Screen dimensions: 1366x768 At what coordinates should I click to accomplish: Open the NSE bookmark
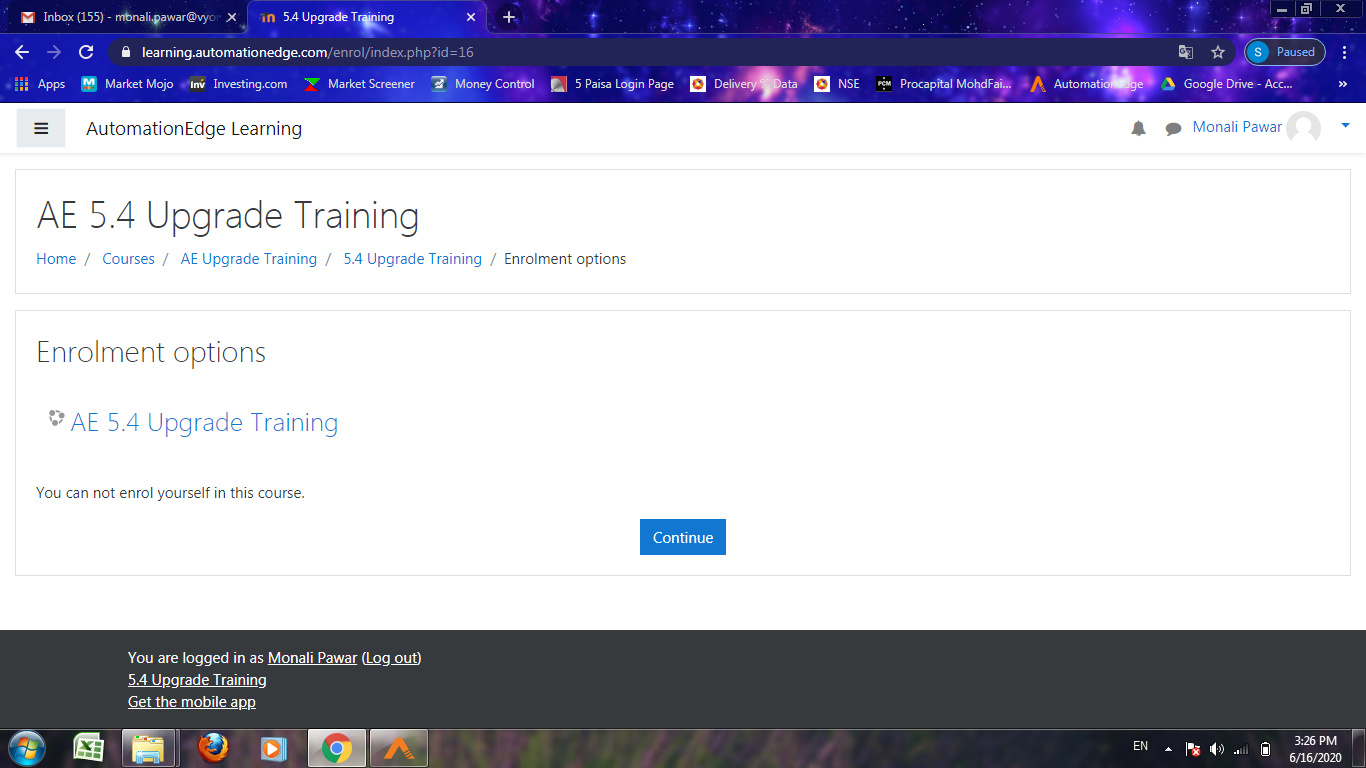pyautogui.click(x=836, y=84)
